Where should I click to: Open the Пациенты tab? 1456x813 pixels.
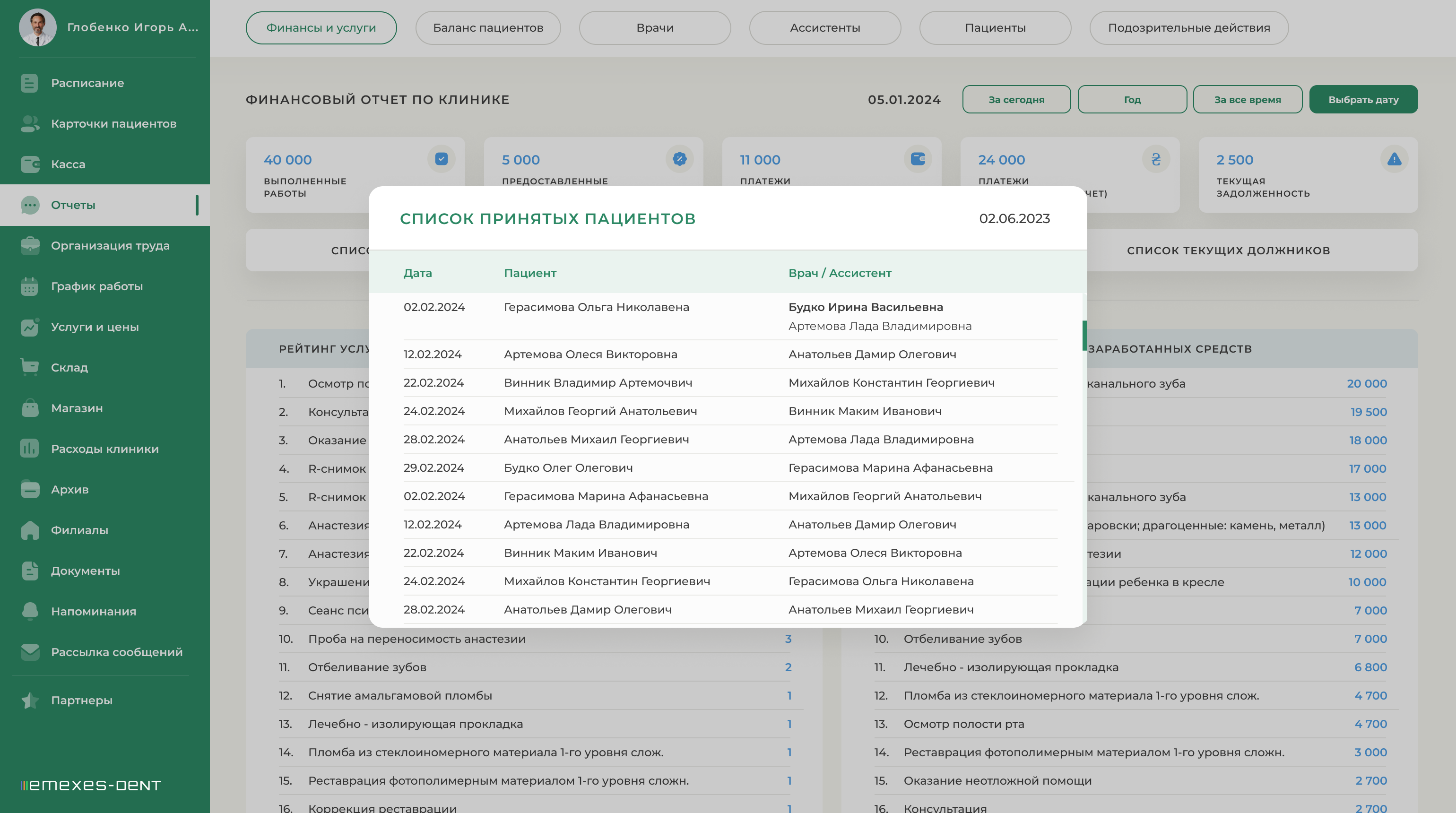995,28
